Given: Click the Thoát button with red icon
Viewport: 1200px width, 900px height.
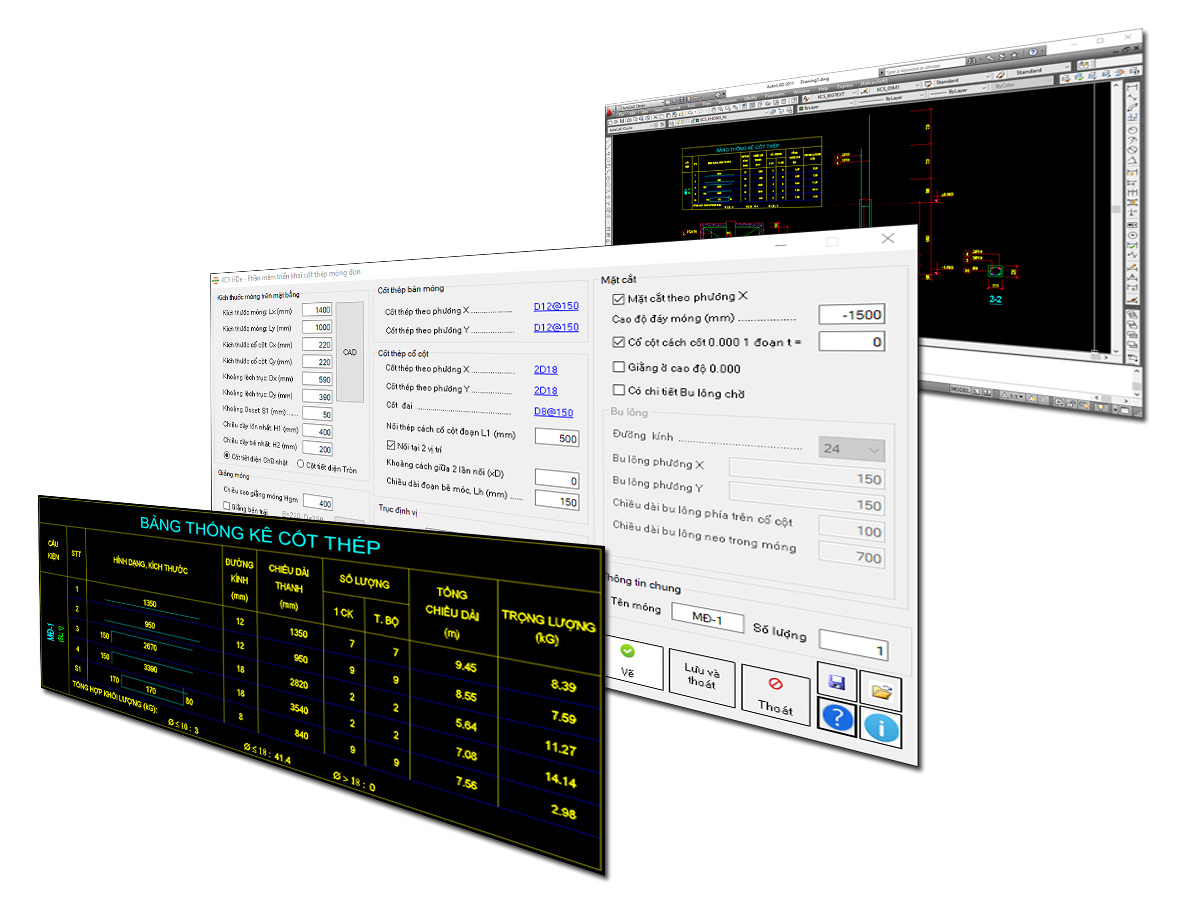Looking at the screenshot, I should (x=775, y=697).
